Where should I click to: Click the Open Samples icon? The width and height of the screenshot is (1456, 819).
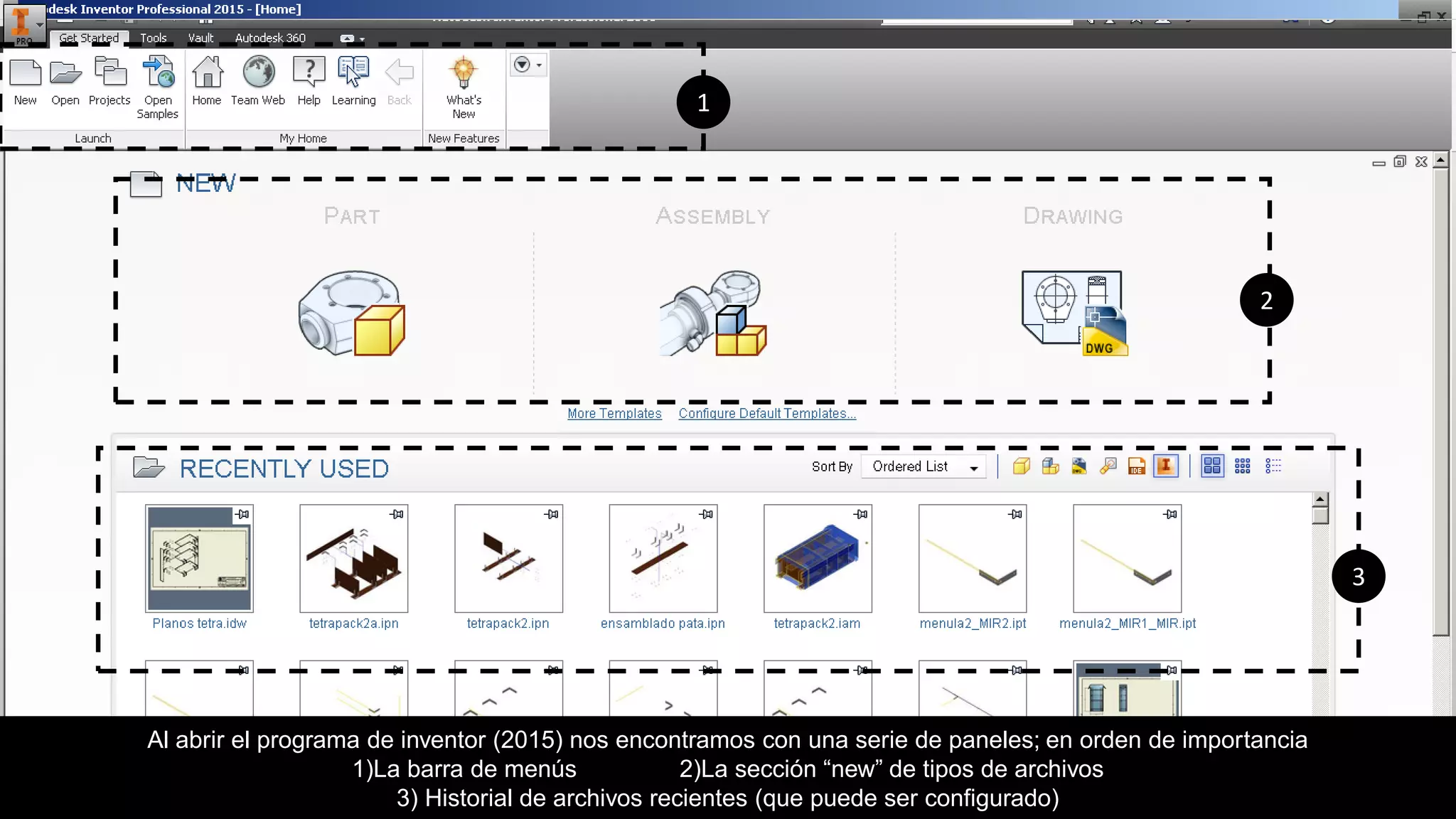[158, 73]
